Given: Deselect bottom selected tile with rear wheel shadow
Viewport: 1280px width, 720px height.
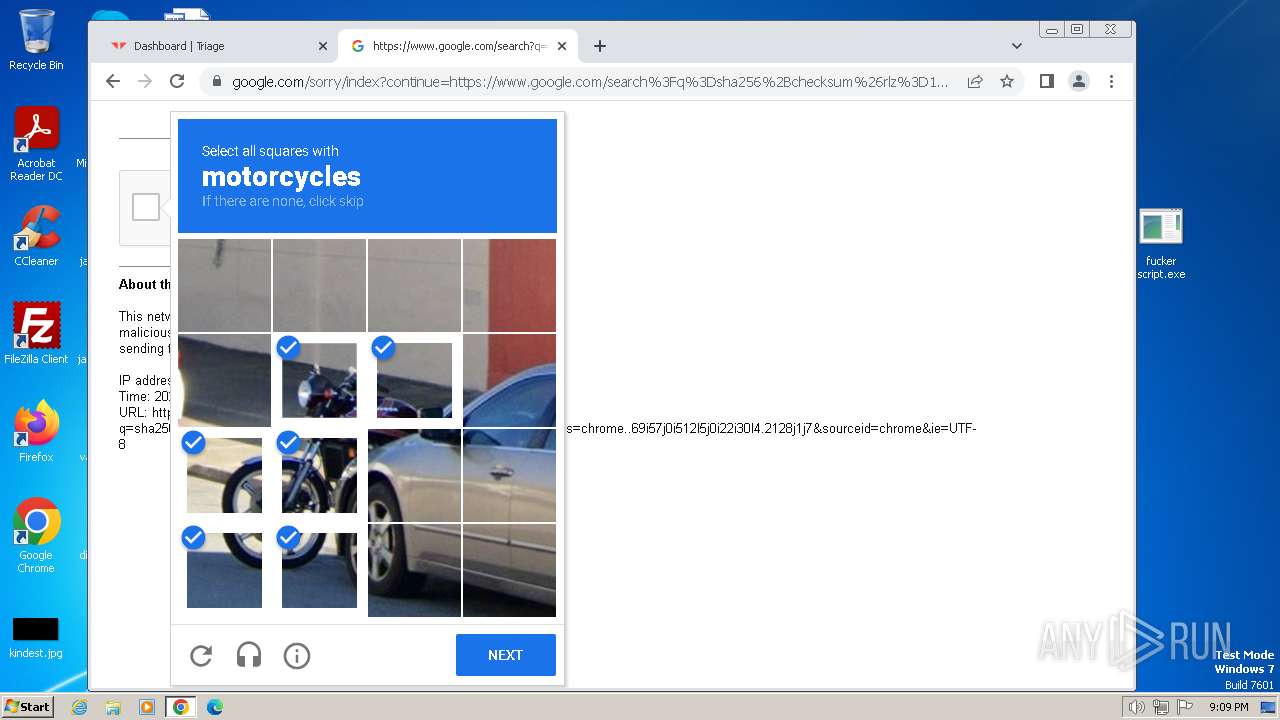Looking at the screenshot, I should [x=319, y=570].
